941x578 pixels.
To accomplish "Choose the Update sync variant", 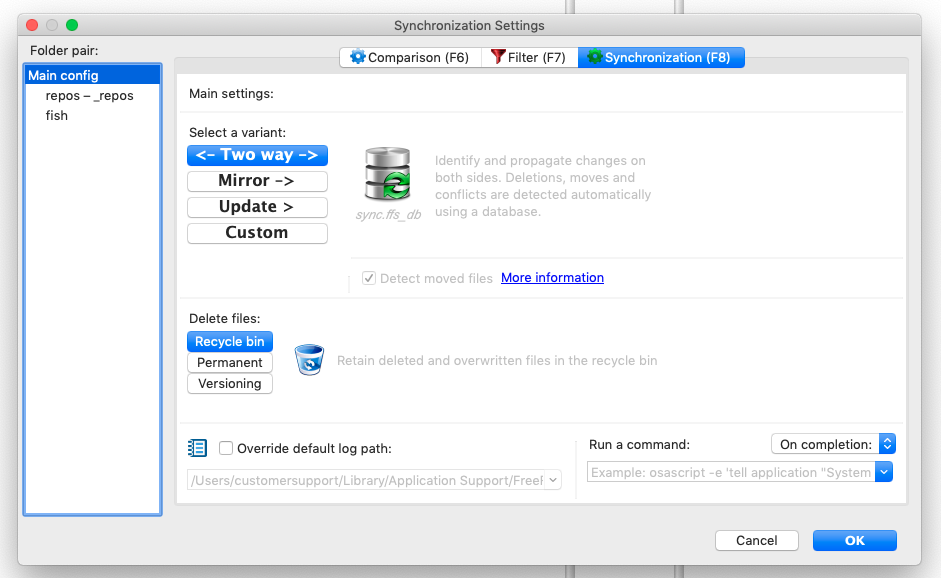I will [257, 206].
